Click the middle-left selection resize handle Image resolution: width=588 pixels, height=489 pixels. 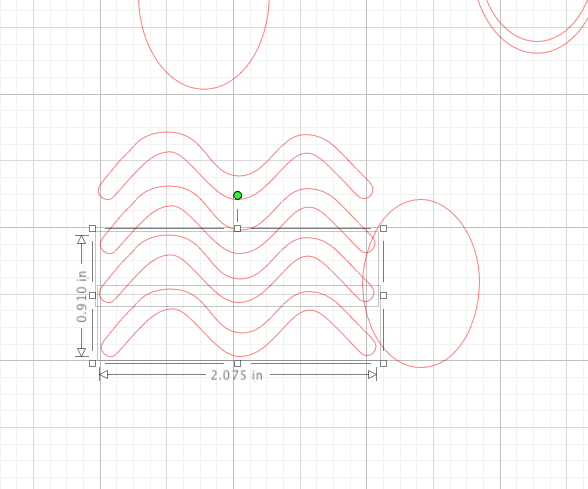pos(93,296)
